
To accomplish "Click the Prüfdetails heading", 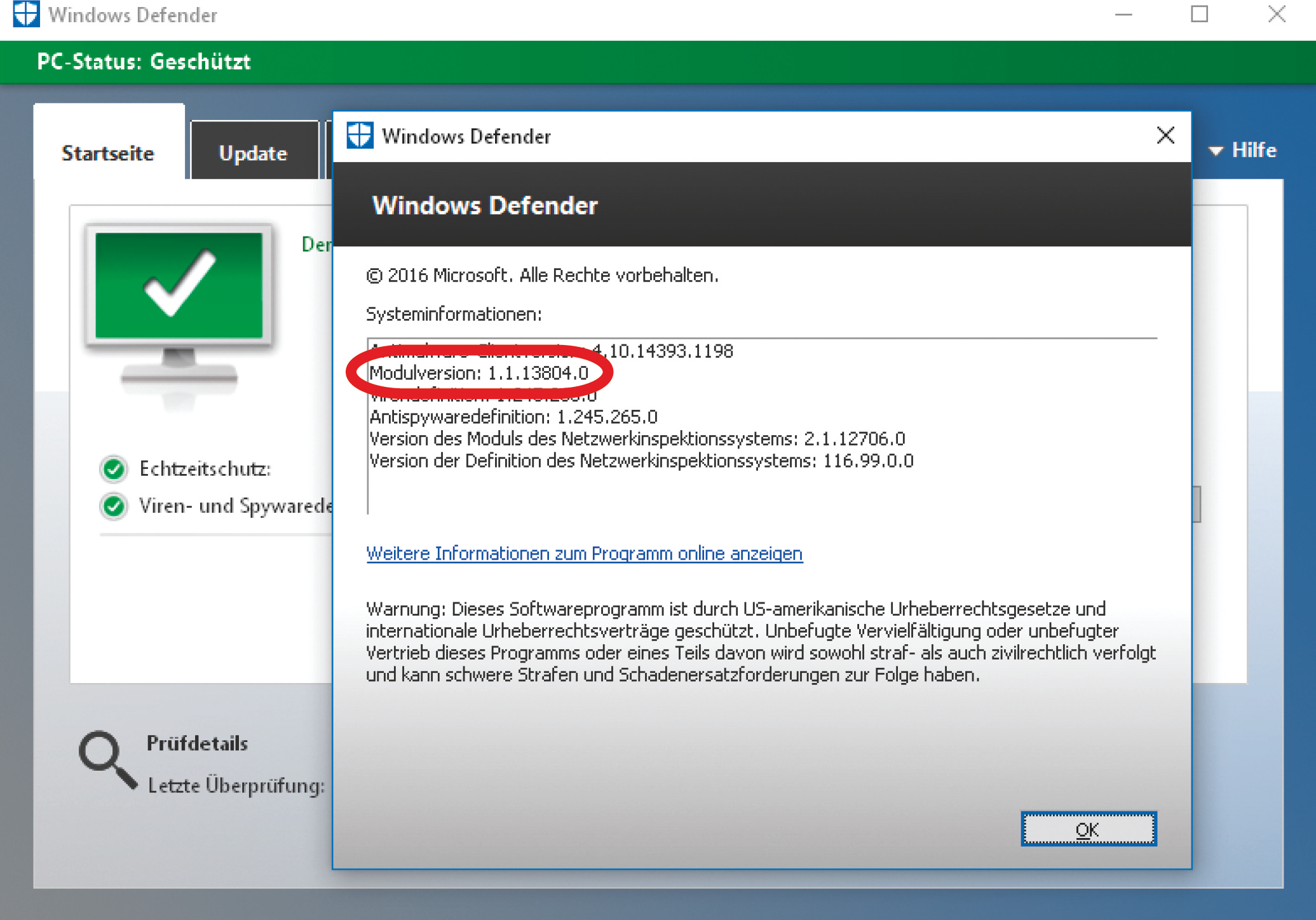I will pos(197,743).
